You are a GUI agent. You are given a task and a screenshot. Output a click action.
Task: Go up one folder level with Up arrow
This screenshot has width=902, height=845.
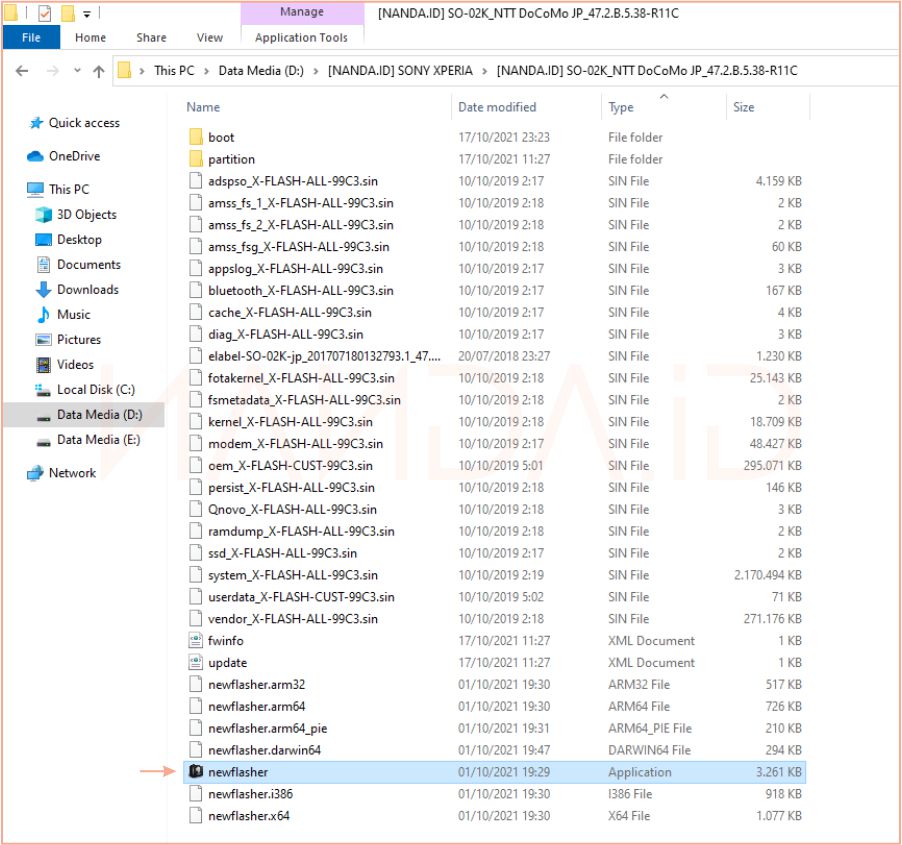click(98, 71)
